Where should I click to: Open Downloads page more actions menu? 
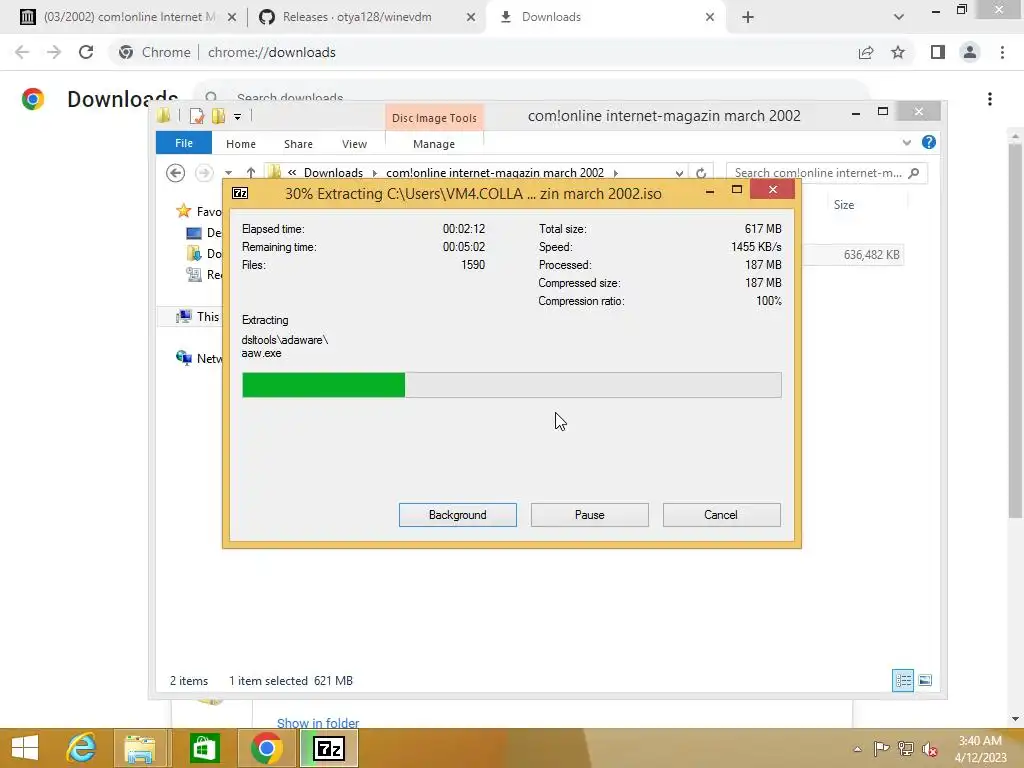990,99
